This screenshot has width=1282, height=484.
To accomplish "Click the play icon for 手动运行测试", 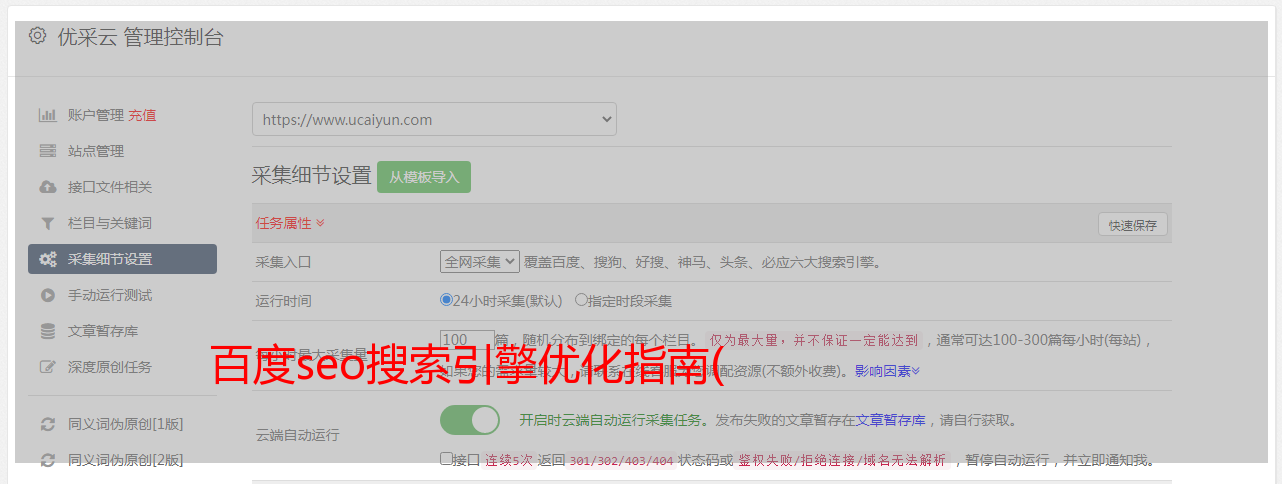I will (47, 295).
